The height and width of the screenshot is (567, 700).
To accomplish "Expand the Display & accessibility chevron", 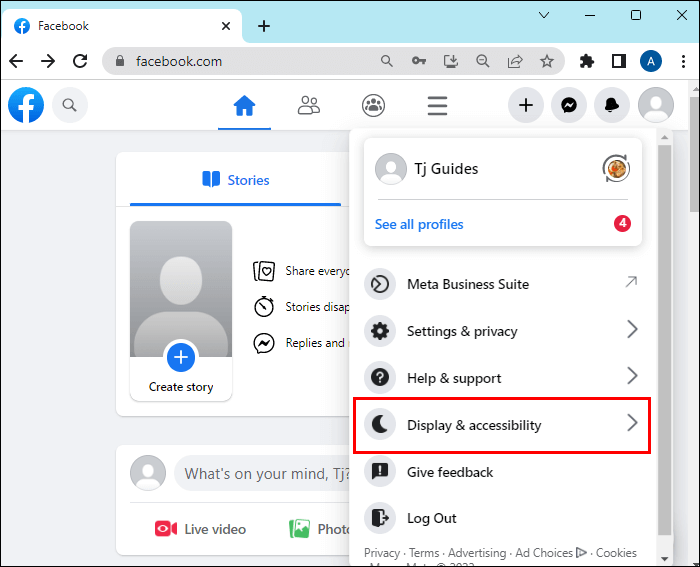I will (632, 423).
